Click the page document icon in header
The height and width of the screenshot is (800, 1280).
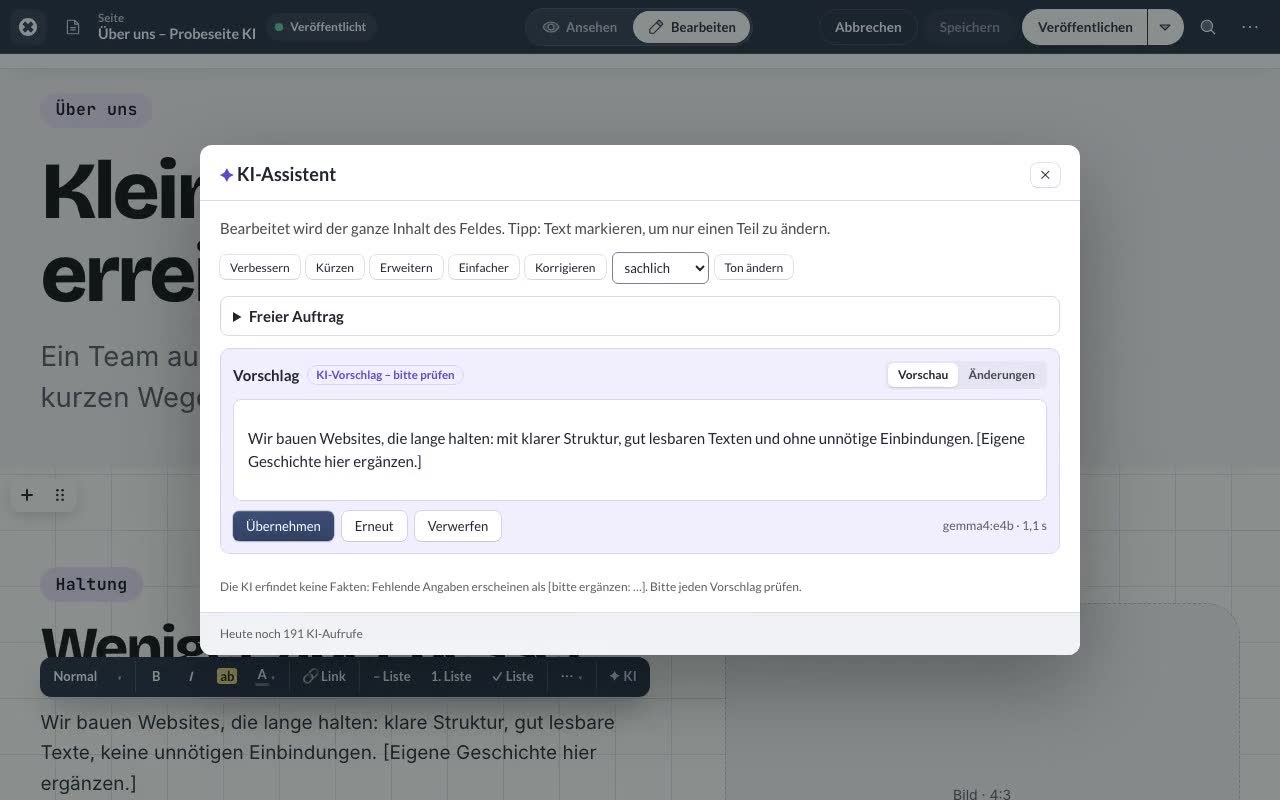(73, 27)
